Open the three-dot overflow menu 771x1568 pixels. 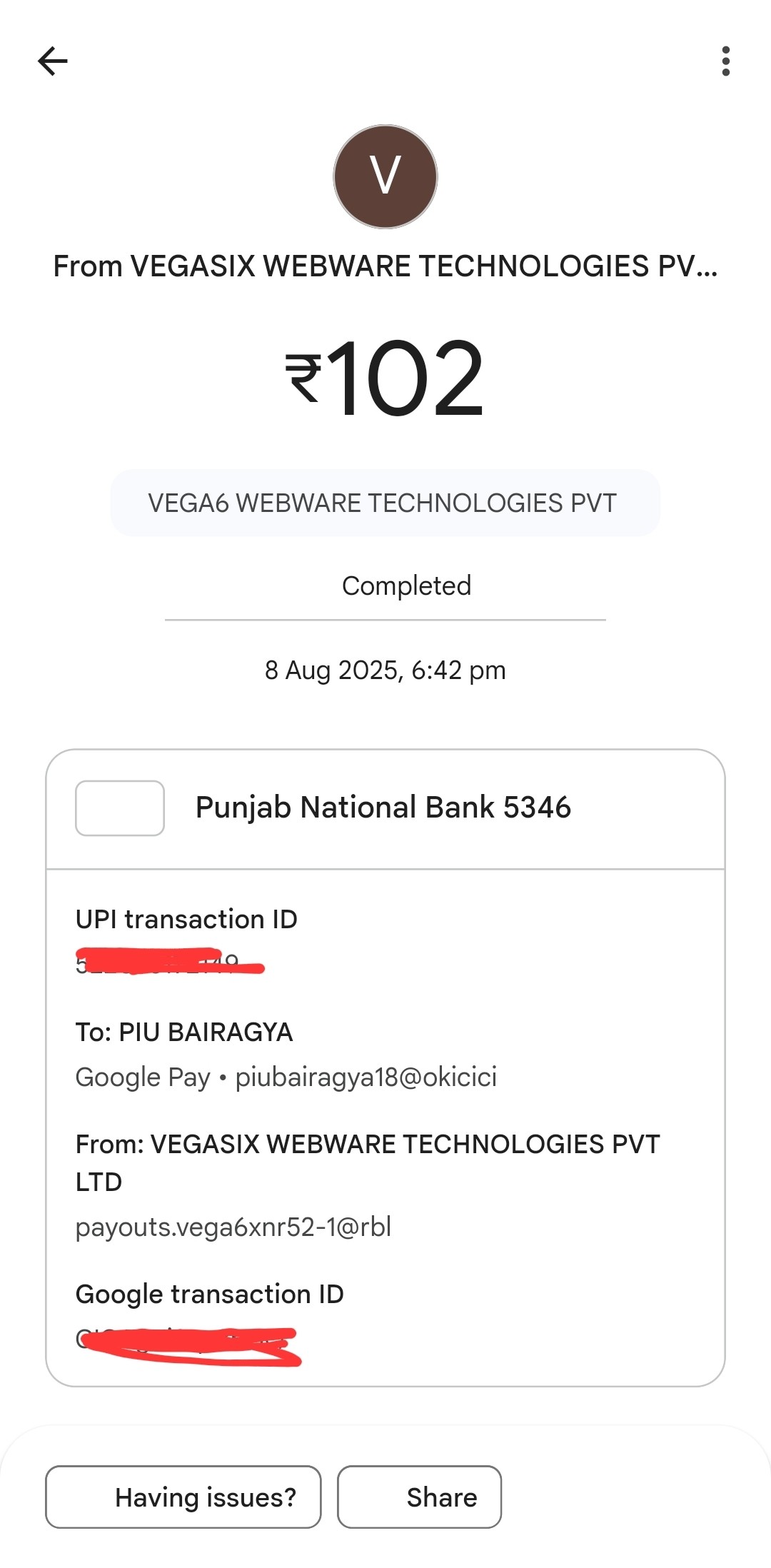coord(725,61)
